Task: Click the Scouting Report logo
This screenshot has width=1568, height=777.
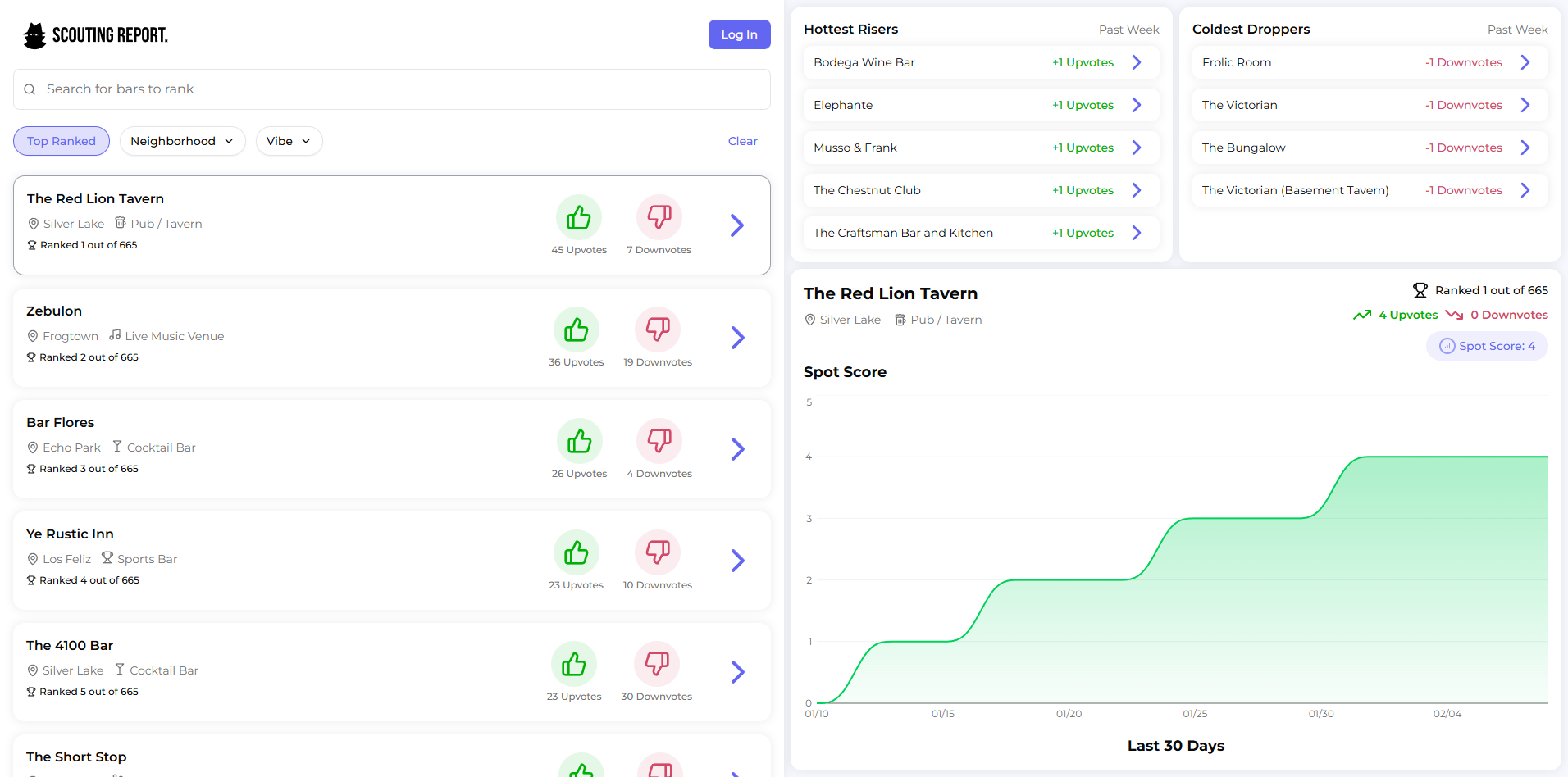Action: point(95,35)
